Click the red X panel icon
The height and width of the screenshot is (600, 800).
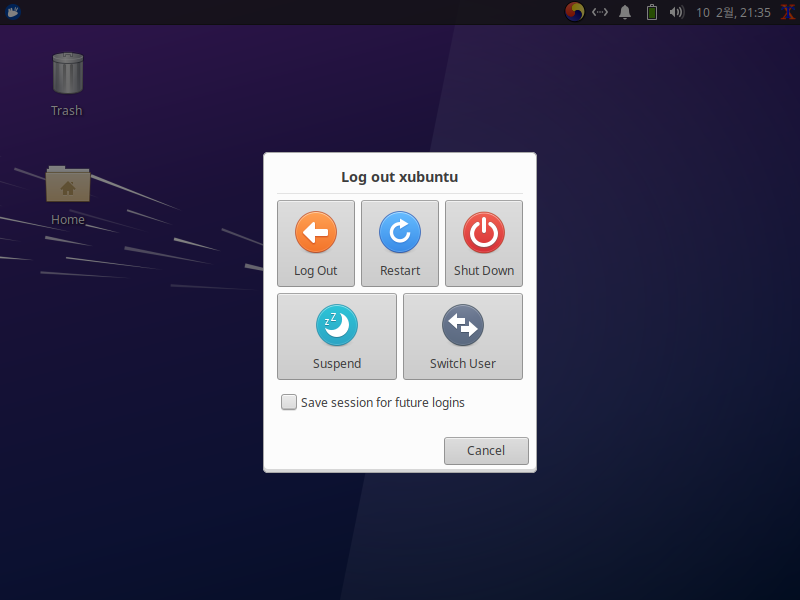[788, 12]
